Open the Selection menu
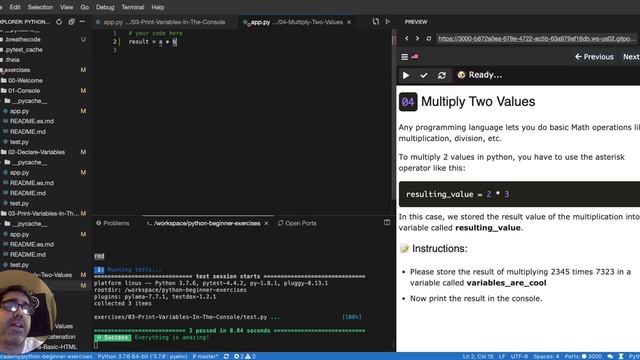This screenshot has width=640, height=360. tap(40, 7)
